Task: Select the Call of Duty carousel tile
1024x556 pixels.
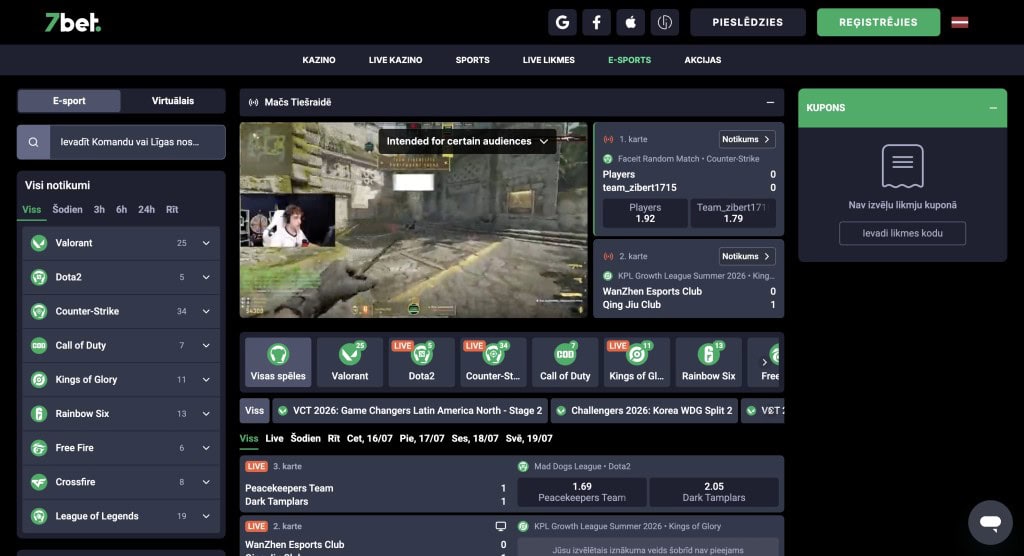Action: tap(565, 362)
